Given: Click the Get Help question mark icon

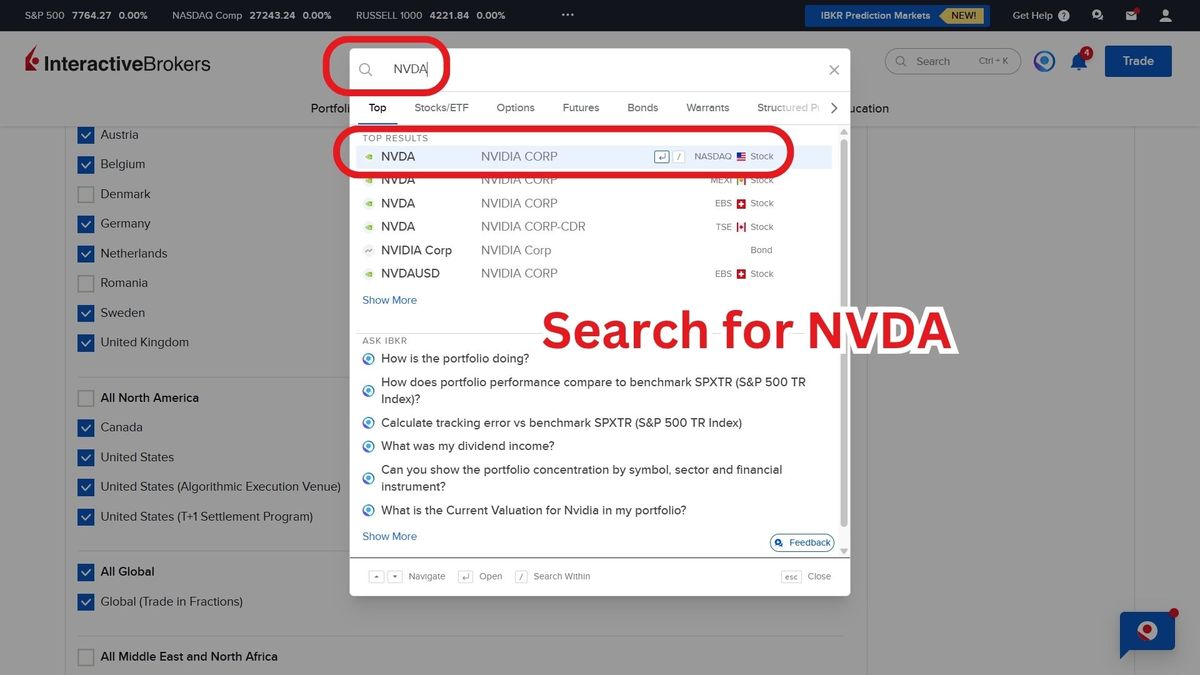Looking at the screenshot, I should pyautogui.click(x=1063, y=16).
